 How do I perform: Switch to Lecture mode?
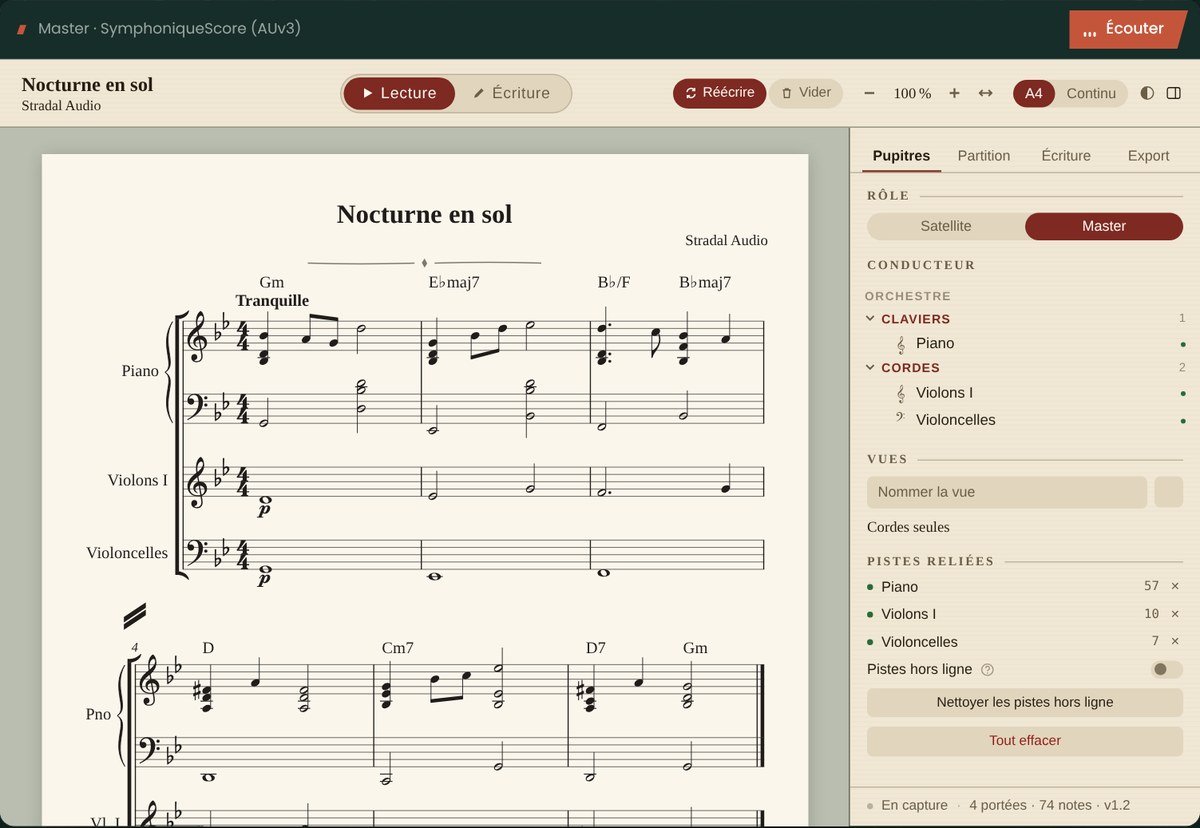[x=399, y=93]
